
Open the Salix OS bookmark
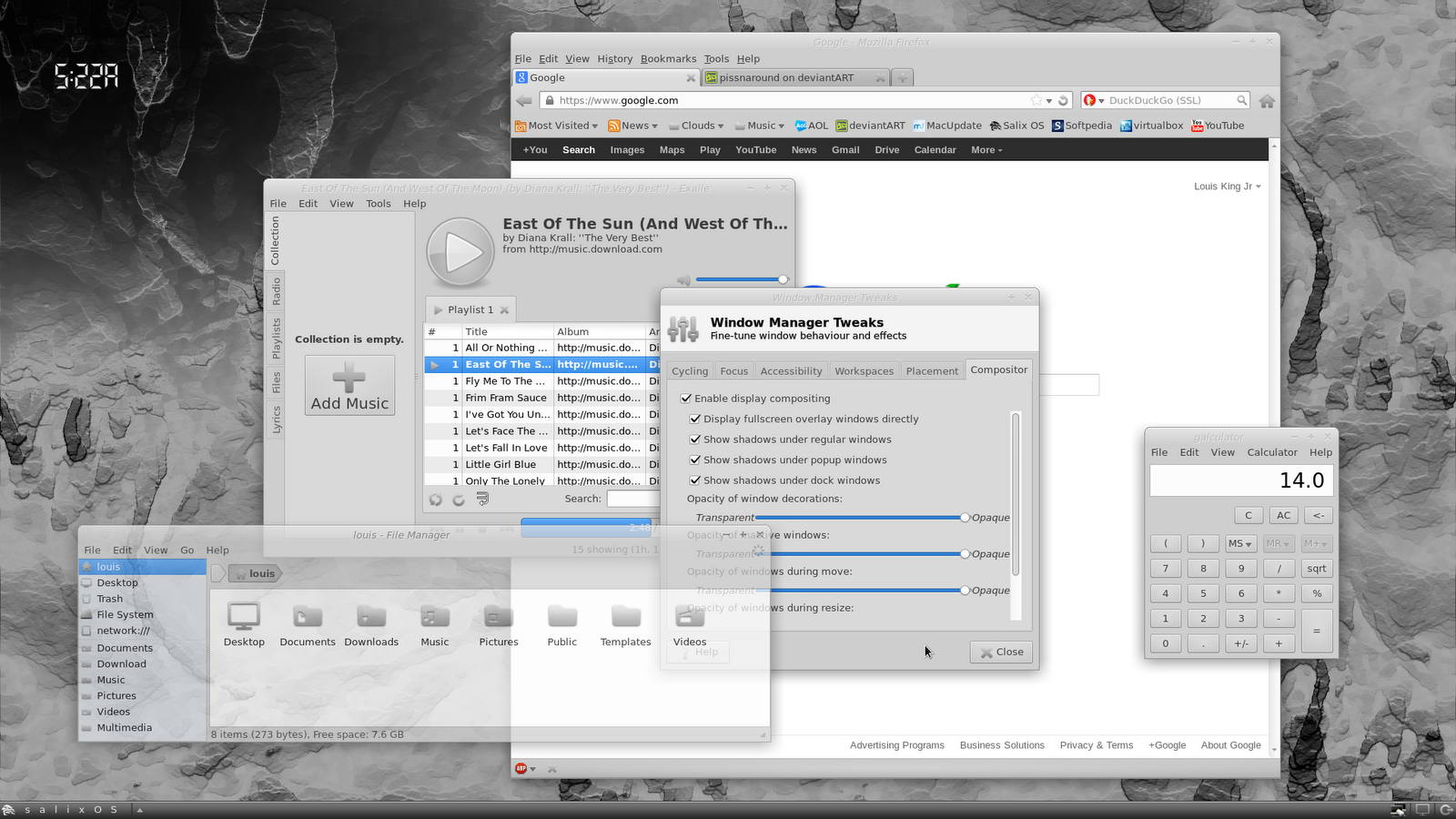pyautogui.click(x=1016, y=126)
